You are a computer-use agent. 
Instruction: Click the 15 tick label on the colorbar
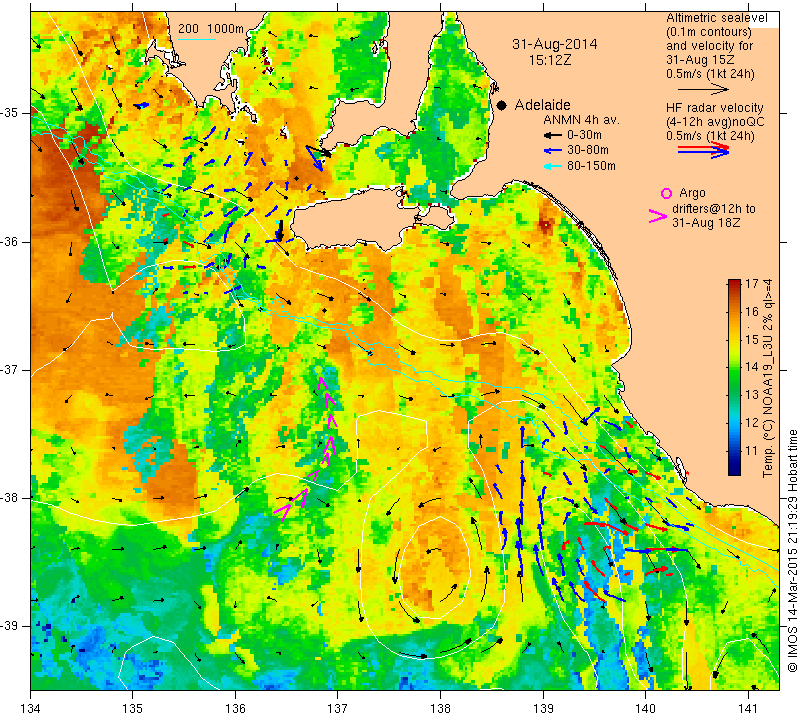coord(752,340)
